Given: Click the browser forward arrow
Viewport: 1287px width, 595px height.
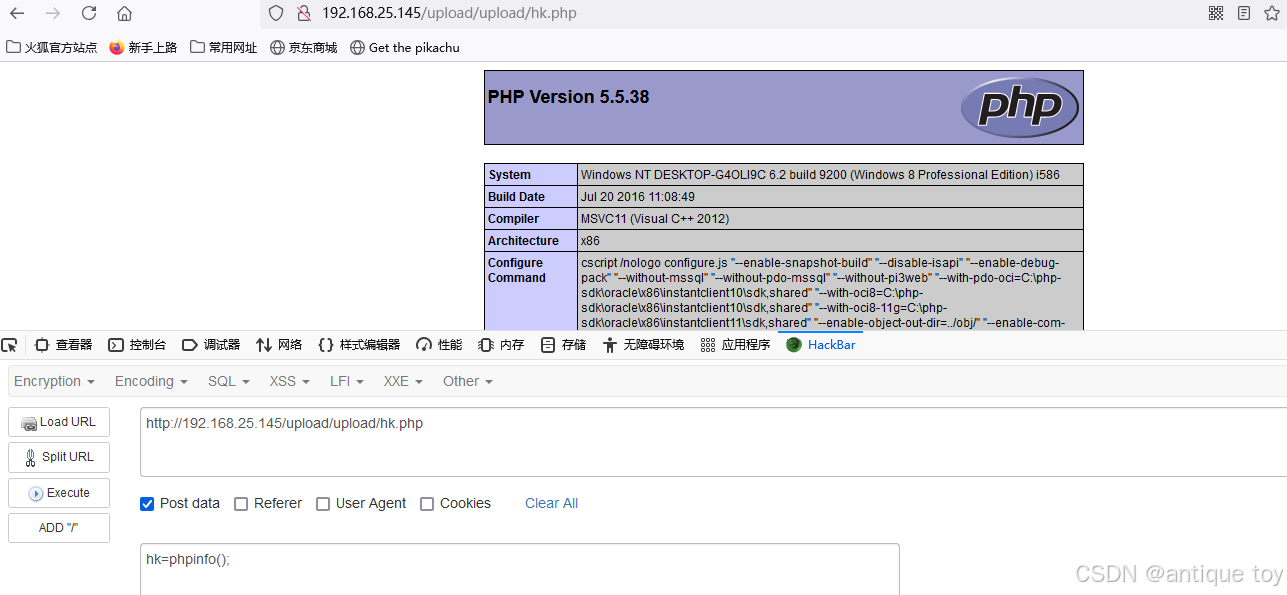Looking at the screenshot, I should tap(53, 13).
